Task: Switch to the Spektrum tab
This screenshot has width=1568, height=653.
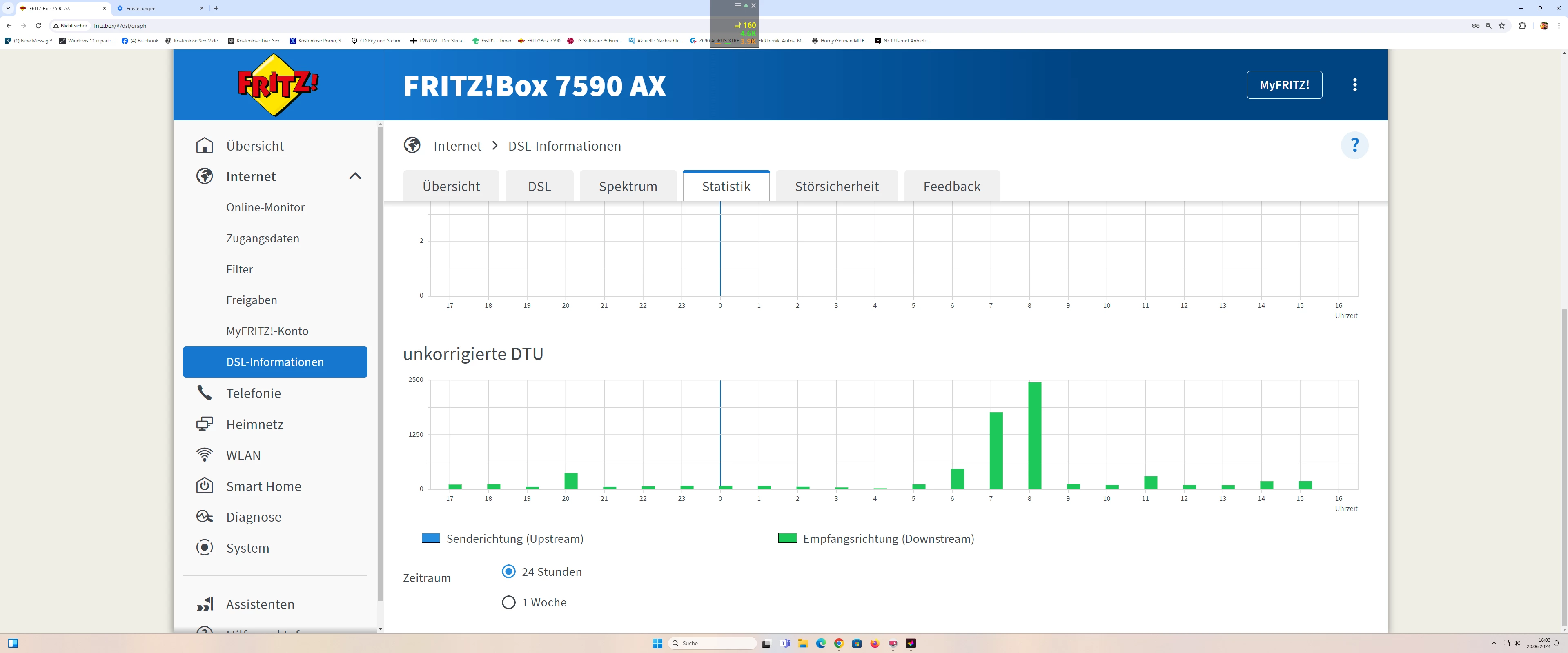Action: (x=628, y=186)
